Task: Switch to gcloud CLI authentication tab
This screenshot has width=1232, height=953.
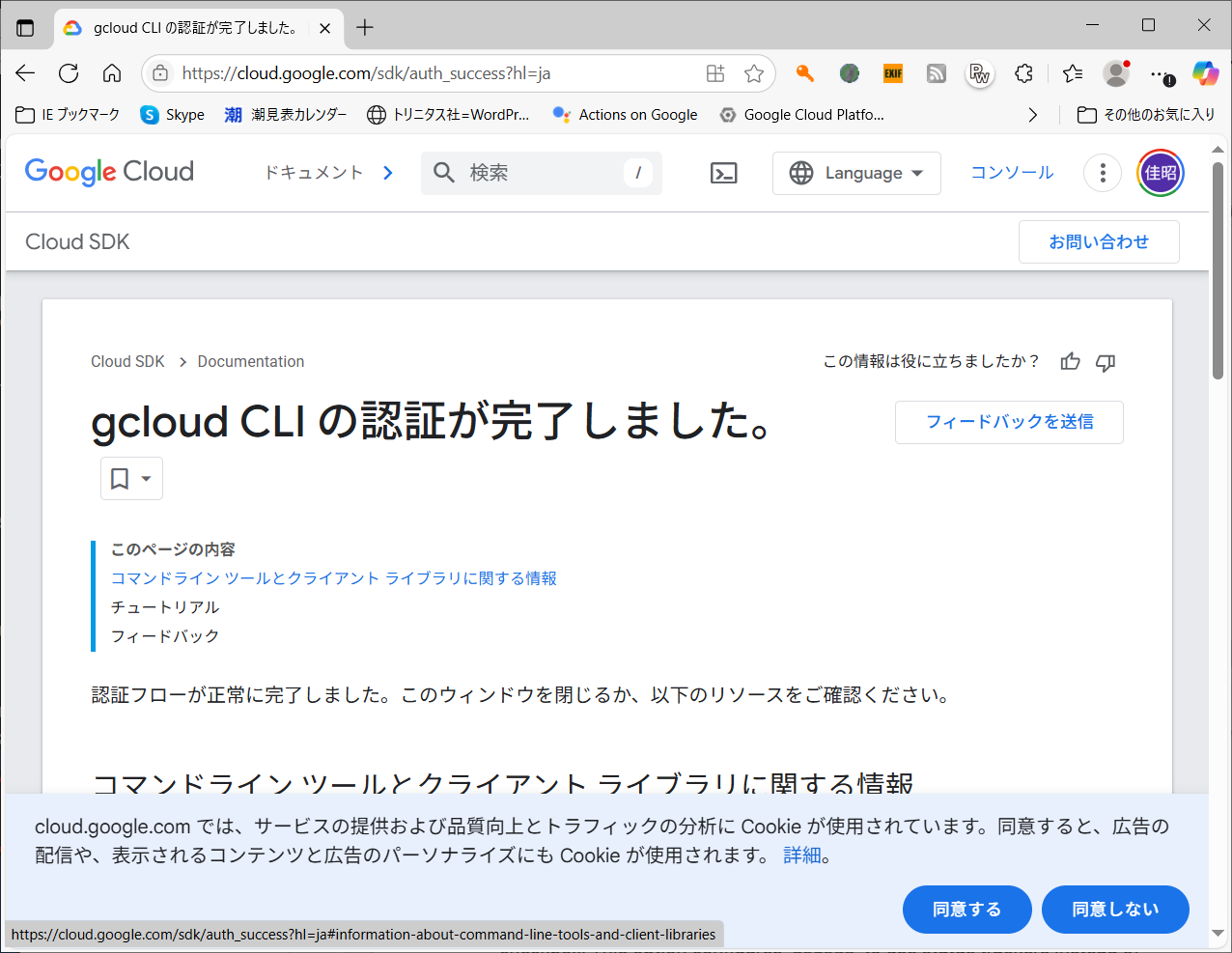Action: [x=193, y=28]
